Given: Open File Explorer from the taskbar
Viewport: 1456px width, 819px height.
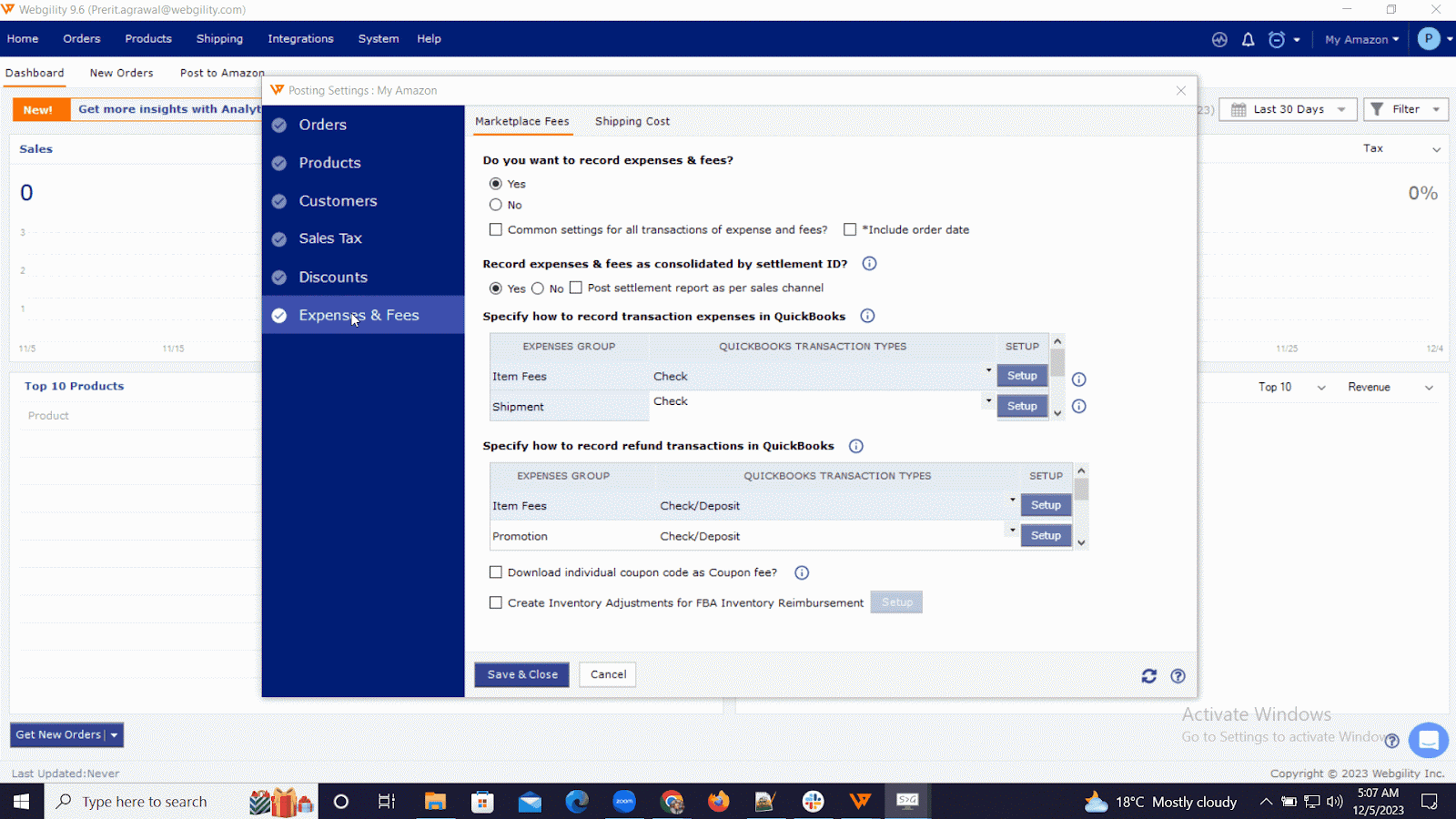Looking at the screenshot, I should click(435, 801).
